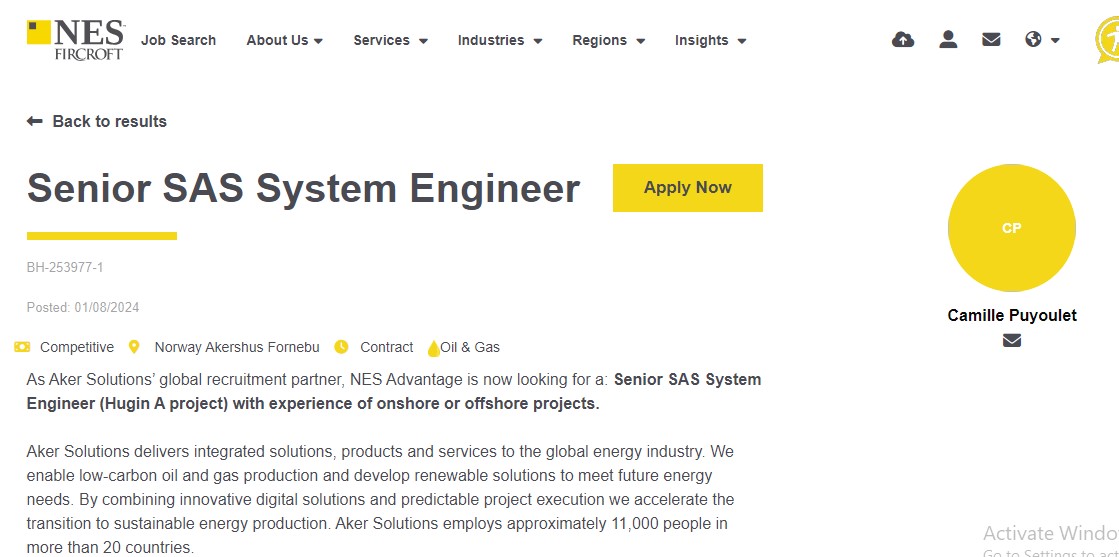Click the salary banknote icon near Competitive
Image resolution: width=1119 pixels, height=557 pixels.
(21, 347)
